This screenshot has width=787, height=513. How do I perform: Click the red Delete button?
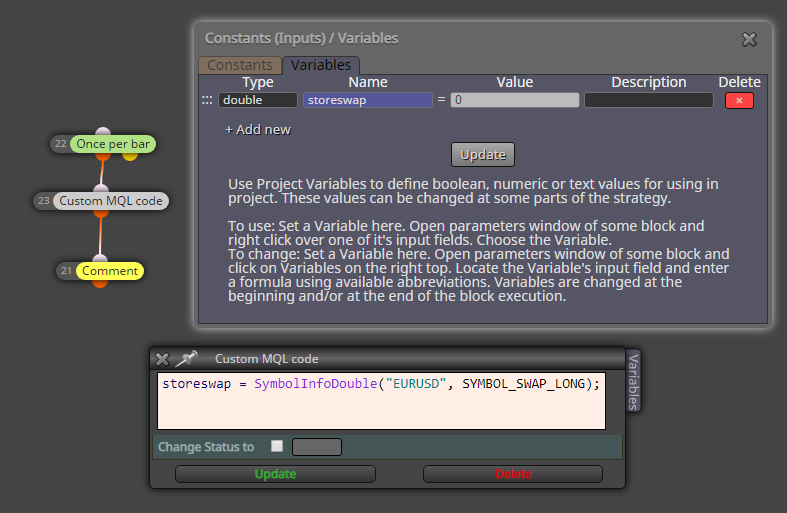tap(513, 474)
